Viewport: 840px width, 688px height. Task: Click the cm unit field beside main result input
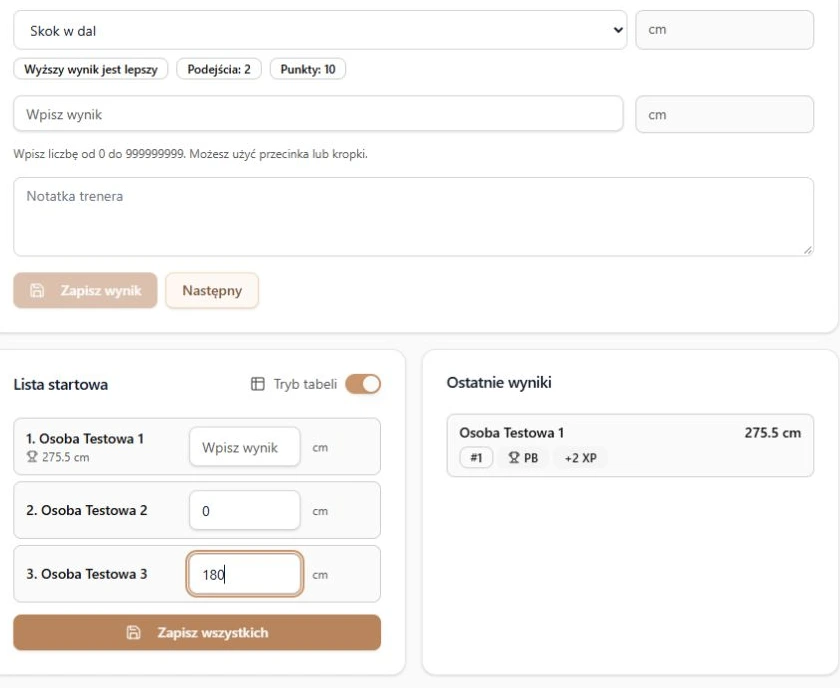coord(724,114)
